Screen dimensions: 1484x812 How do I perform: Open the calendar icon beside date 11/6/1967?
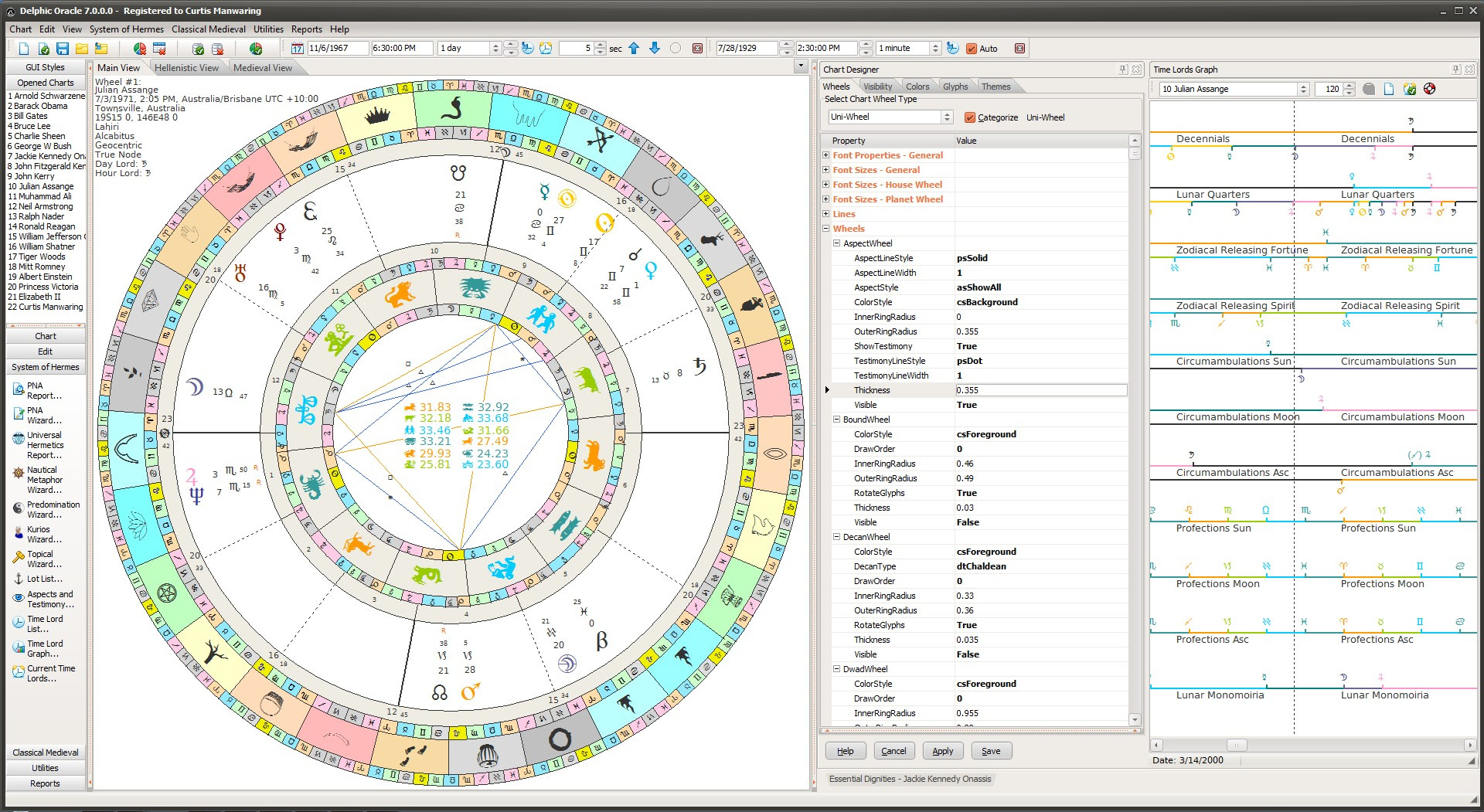point(297,49)
